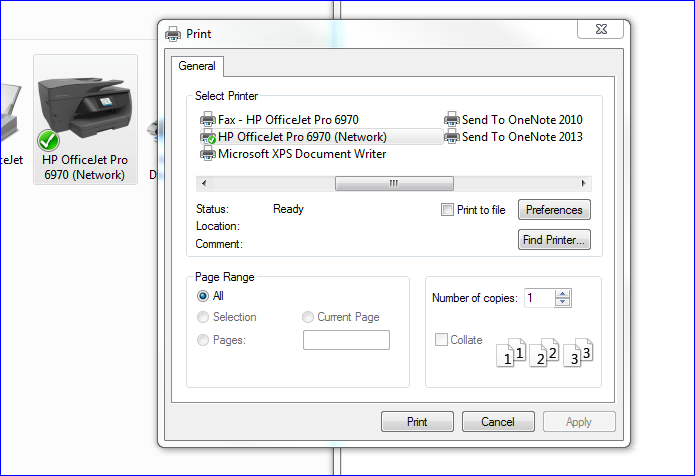
Task: Toggle the Collate checkbox
Action: coord(441,339)
